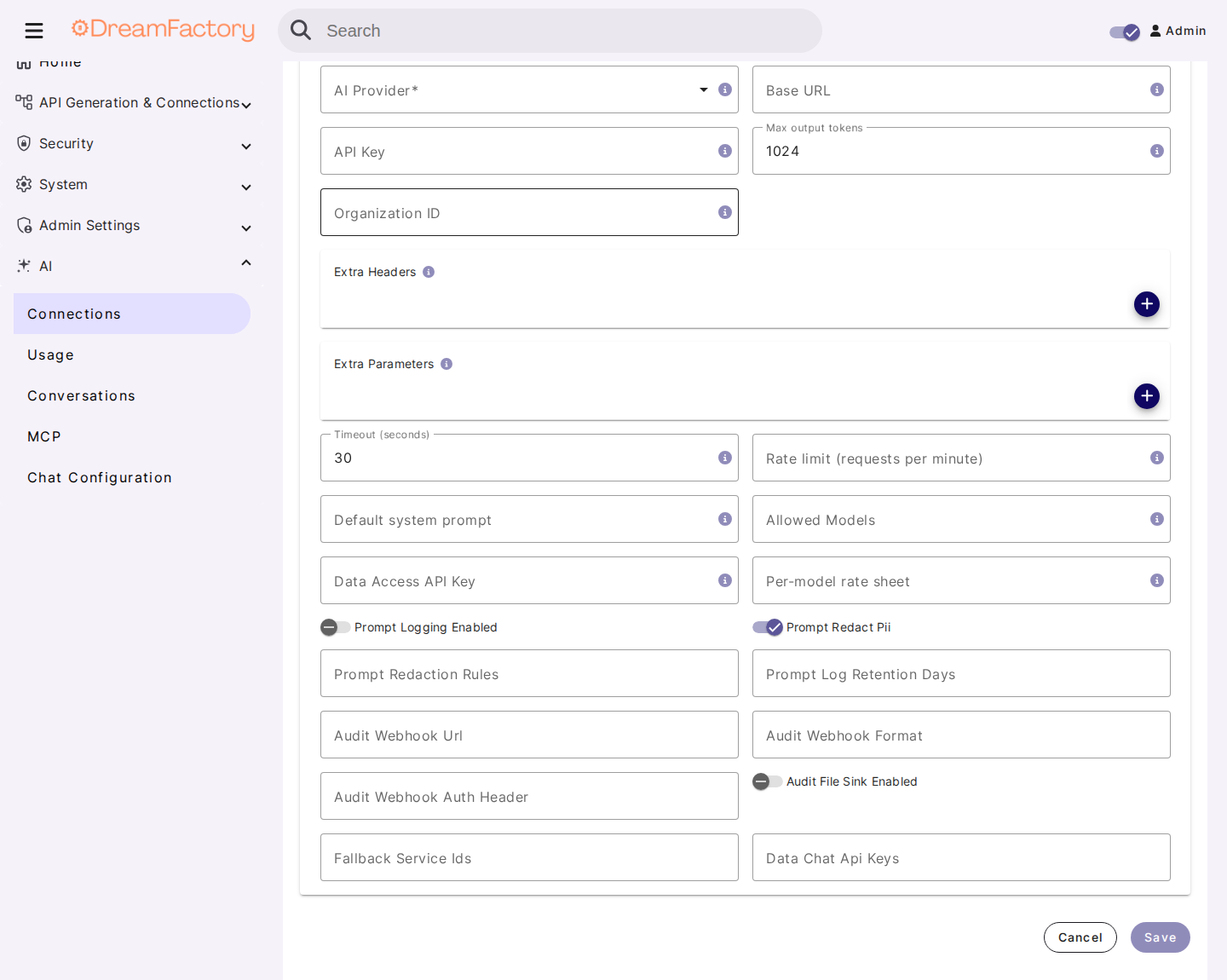
Task: Click the Admin account label
Action: 1186,31
